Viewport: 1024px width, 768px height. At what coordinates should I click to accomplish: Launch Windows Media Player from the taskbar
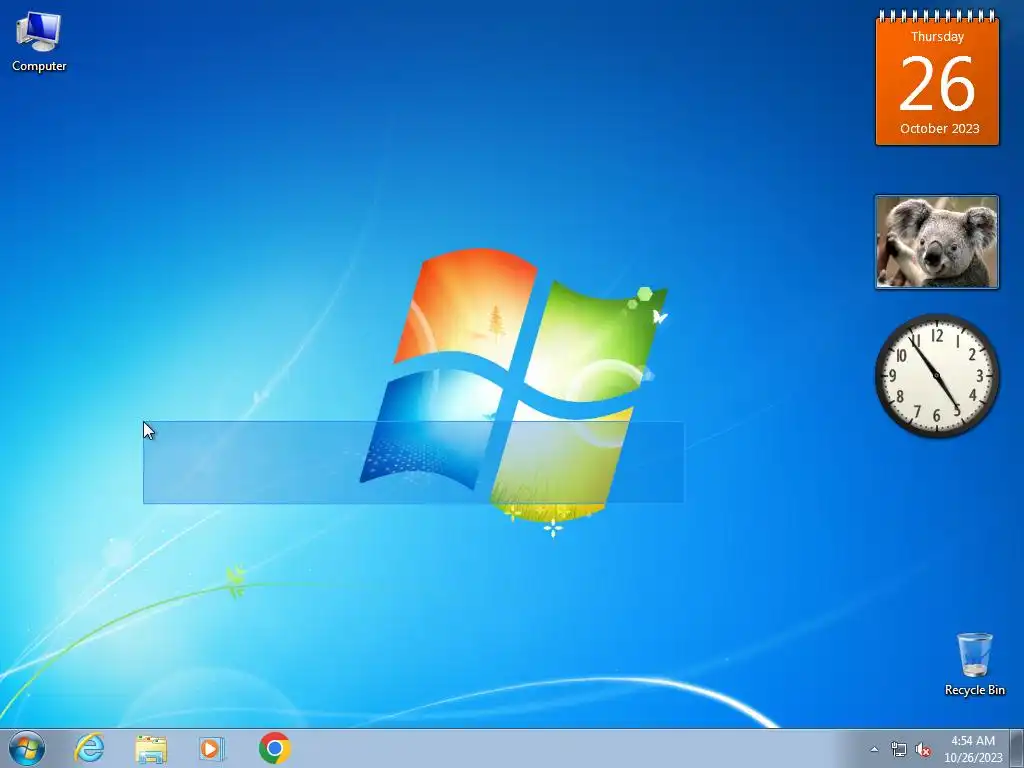(212, 748)
